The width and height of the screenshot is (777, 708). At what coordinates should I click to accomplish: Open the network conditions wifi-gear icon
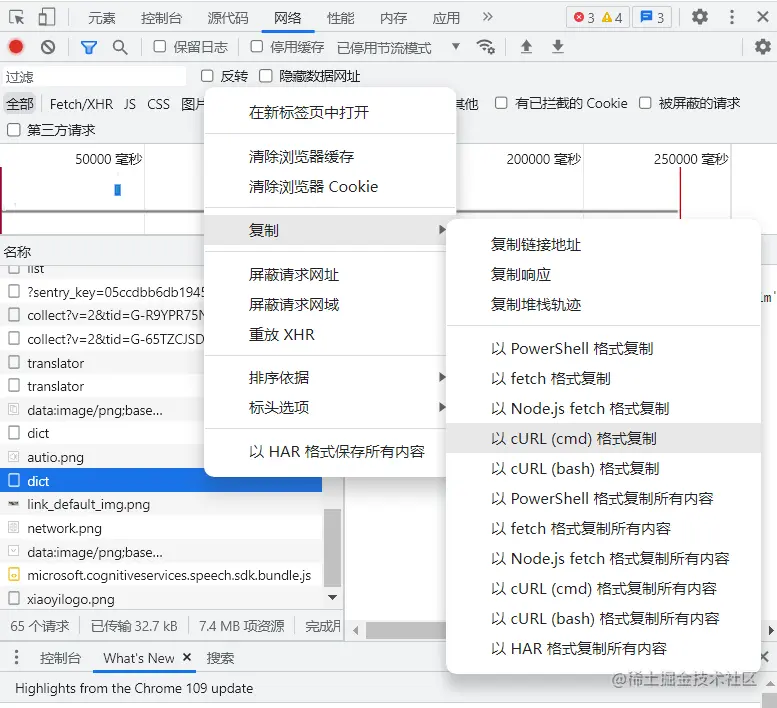[485, 47]
